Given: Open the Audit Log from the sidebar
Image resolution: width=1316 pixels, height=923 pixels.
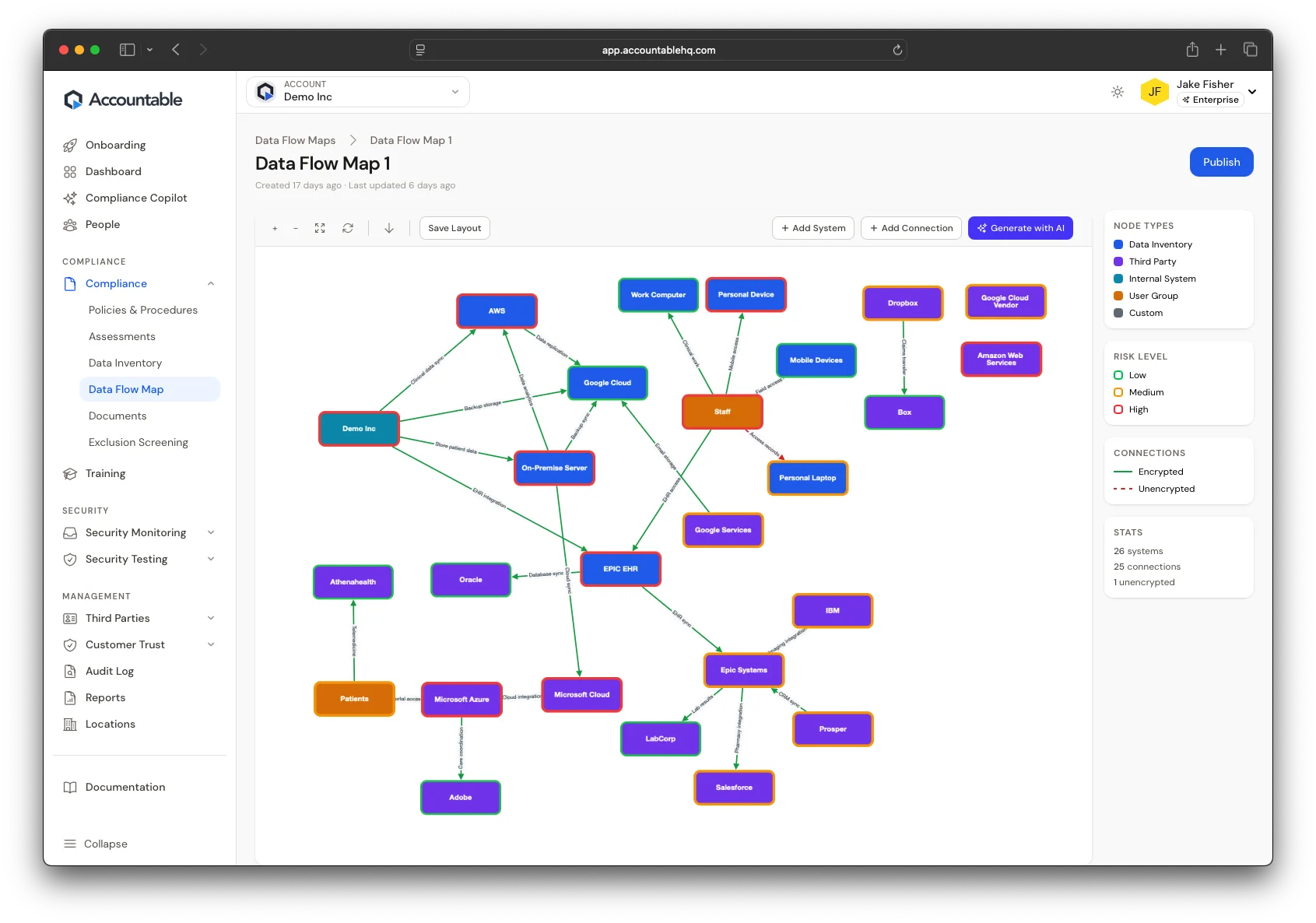Looking at the screenshot, I should [x=109, y=671].
